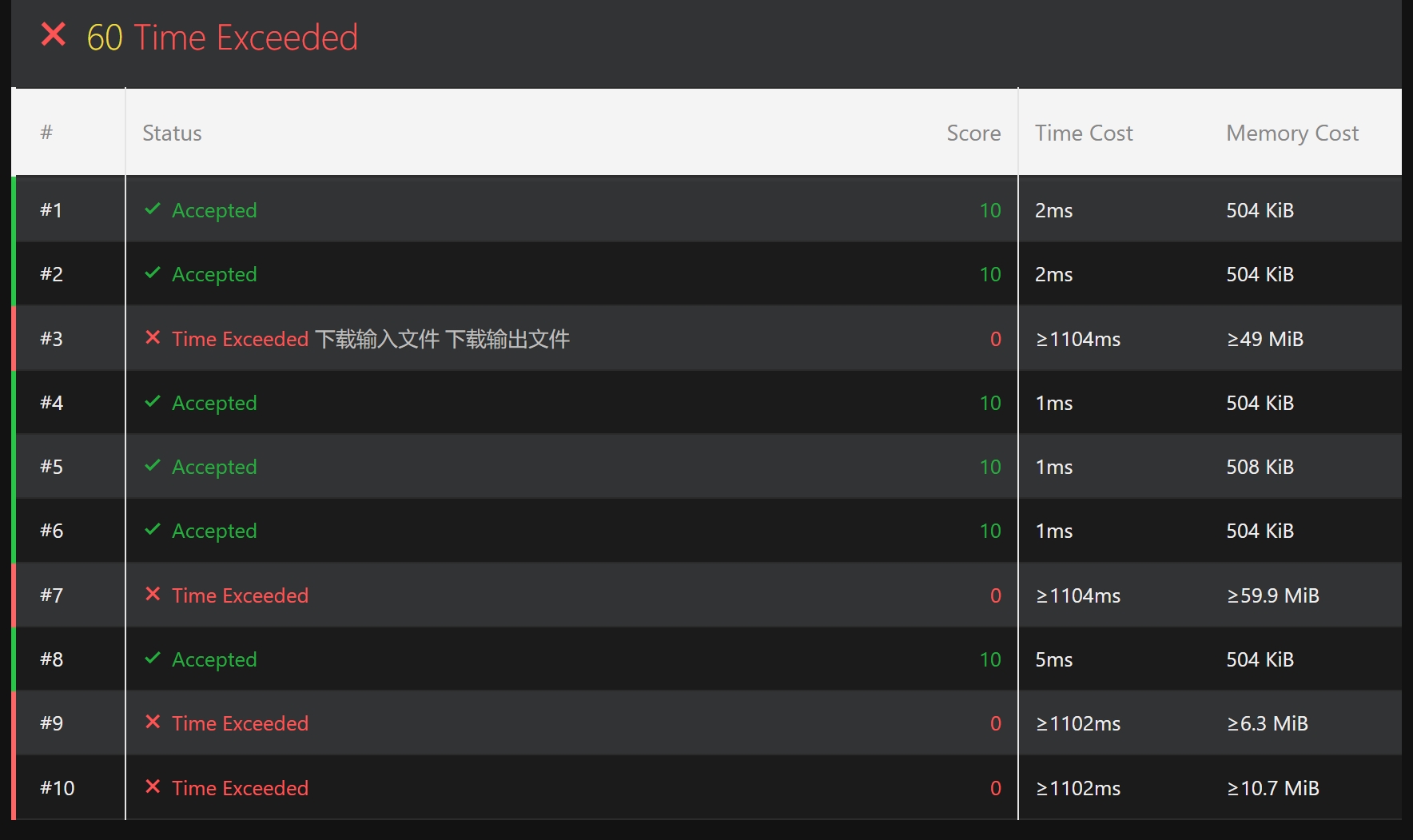This screenshot has width=1413, height=840.
Task: Click the red X icon beside 60 Time Exceeded
Action: [54, 35]
